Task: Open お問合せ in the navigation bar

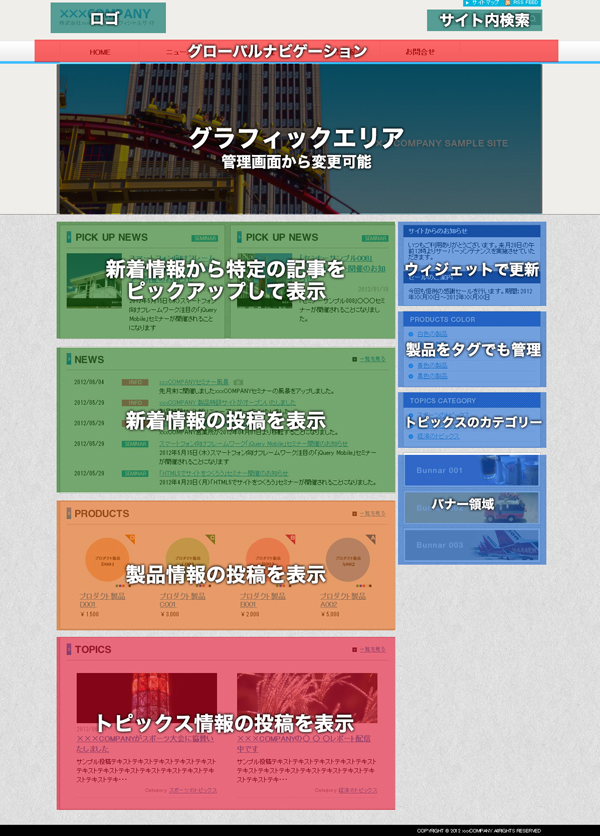Action: pos(420,52)
